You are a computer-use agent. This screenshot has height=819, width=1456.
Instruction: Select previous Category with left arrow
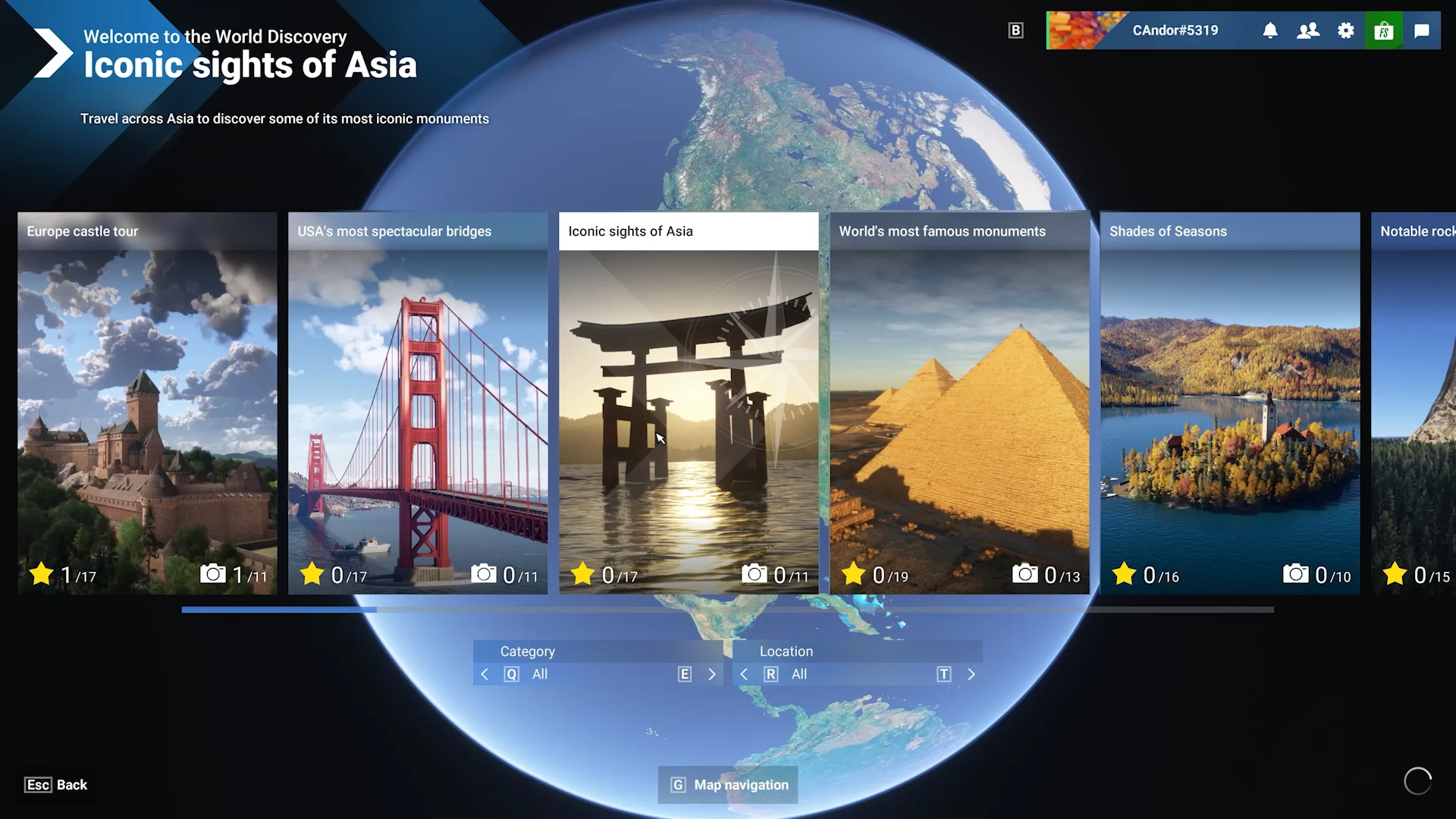(485, 674)
